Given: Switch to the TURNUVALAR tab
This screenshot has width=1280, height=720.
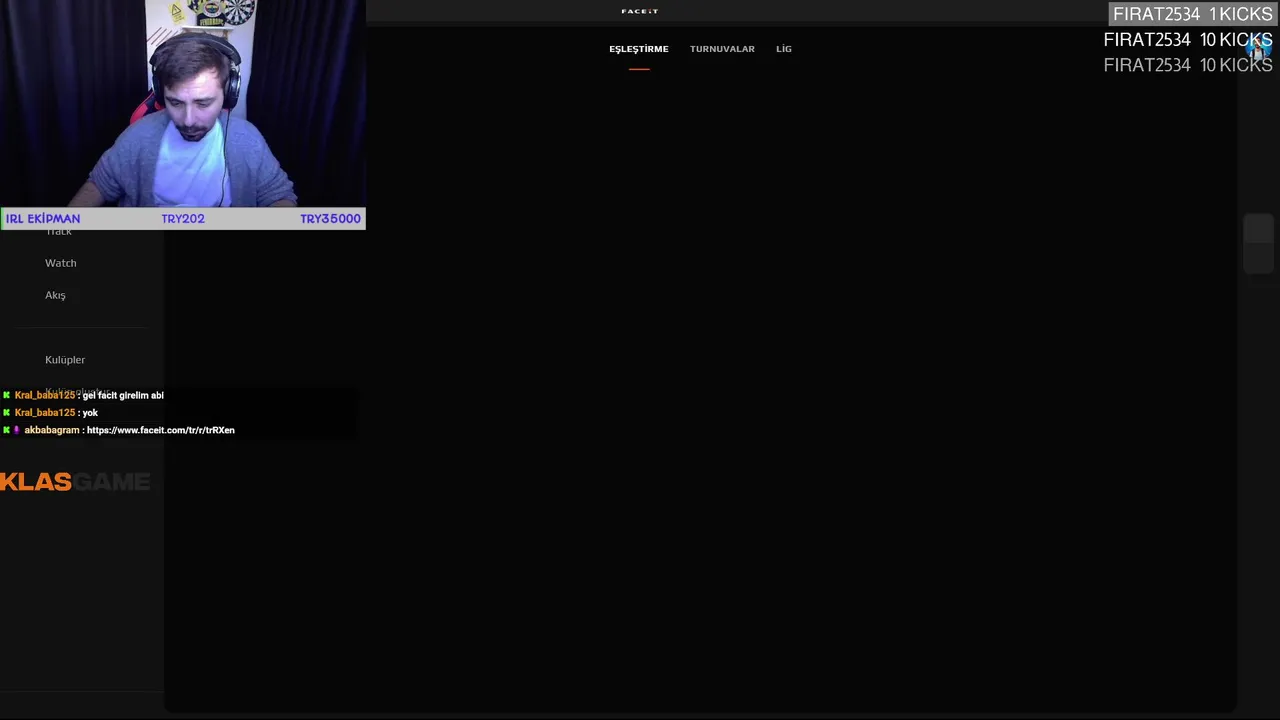Looking at the screenshot, I should point(722,49).
